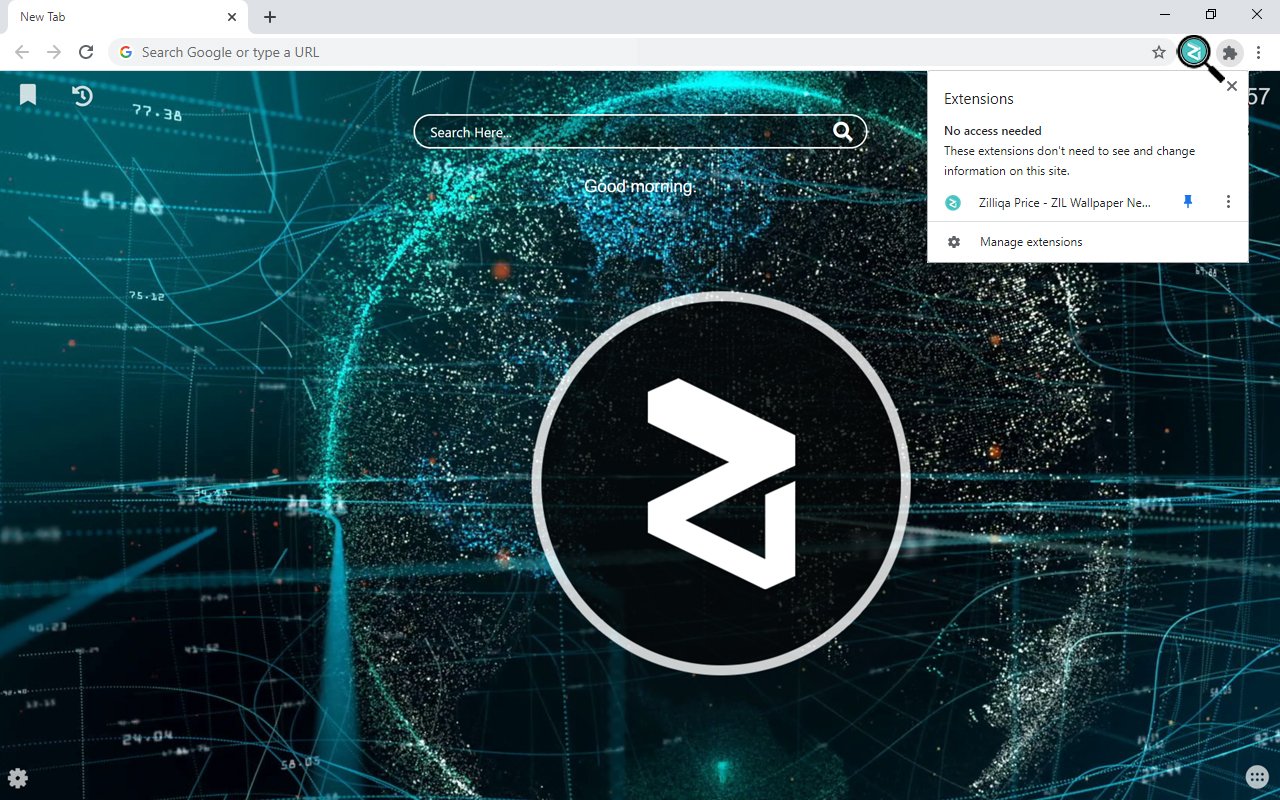Viewport: 1280px width, 800px height.
Task: Reload the current page
Action: [86, 52]
